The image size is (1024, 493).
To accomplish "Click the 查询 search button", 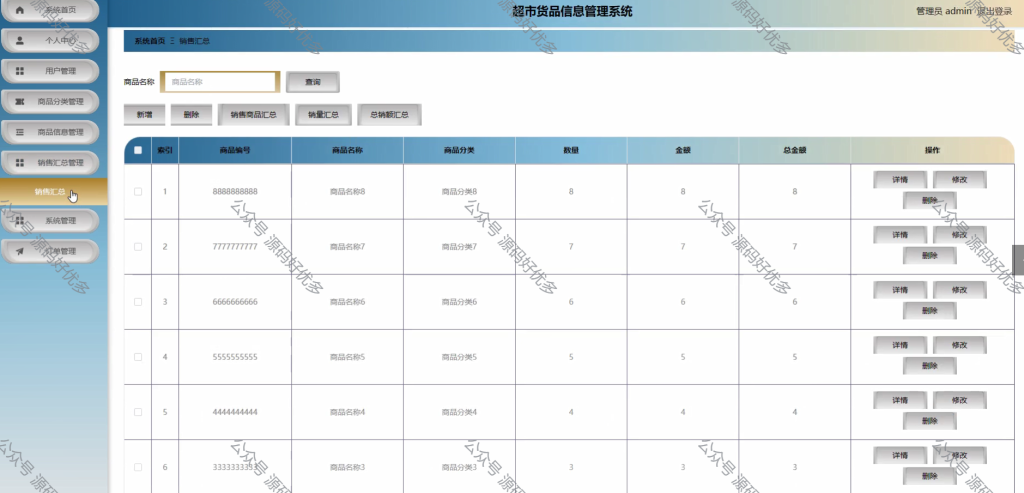I will pos(313,82).
